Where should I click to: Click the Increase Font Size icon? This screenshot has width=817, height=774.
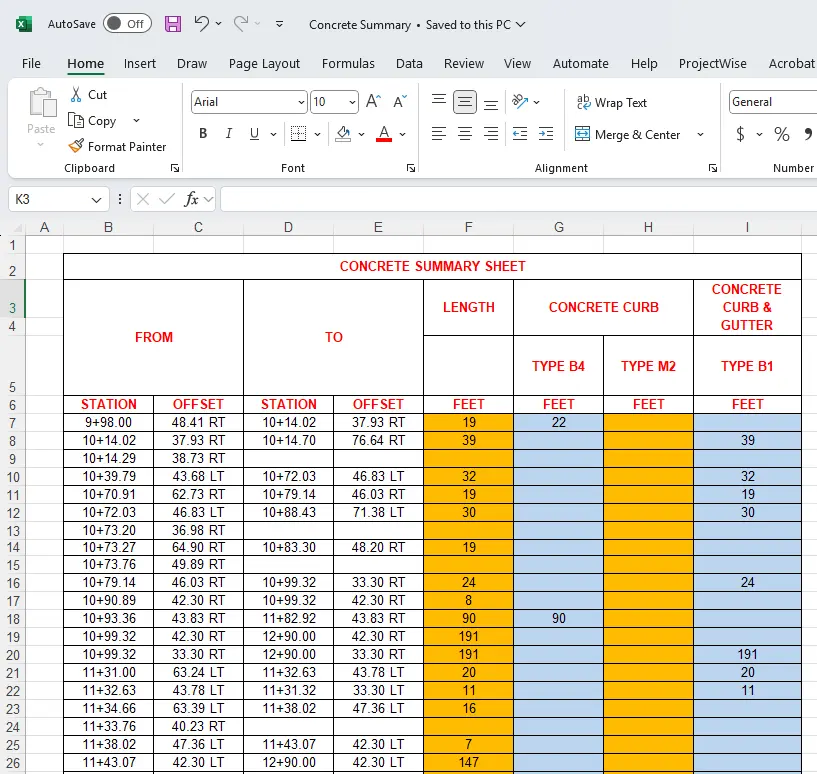(x=373, y=102)
